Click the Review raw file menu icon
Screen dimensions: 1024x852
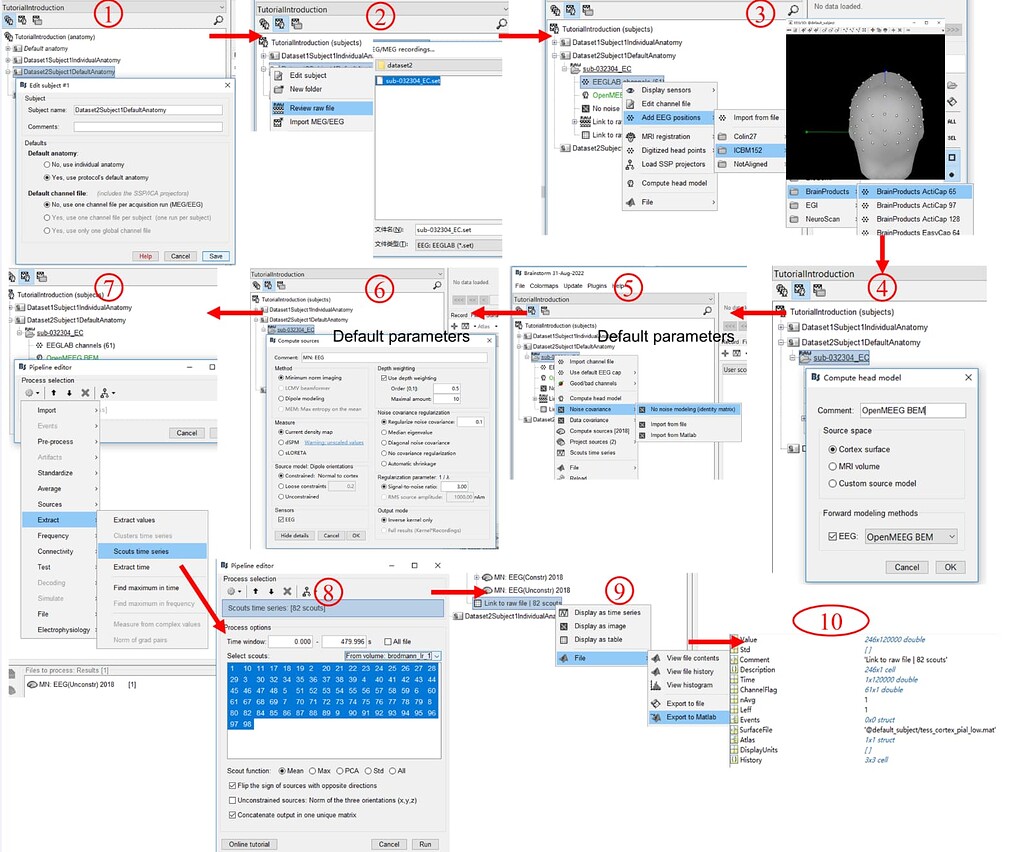278,107
